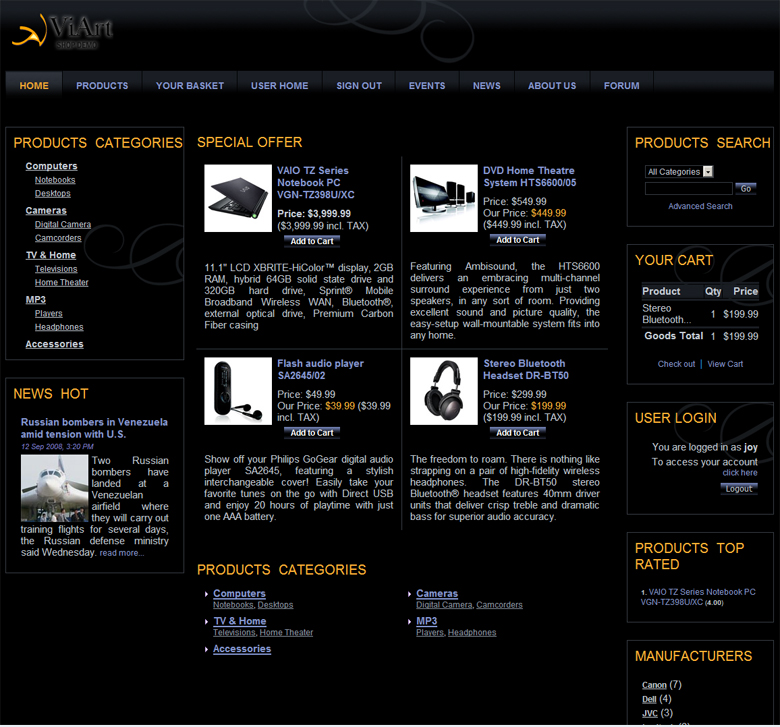Viewport: 780px width, 727px height.
Task: Add DVD Home Theatre System to cart
Action: tap(518, 240)
